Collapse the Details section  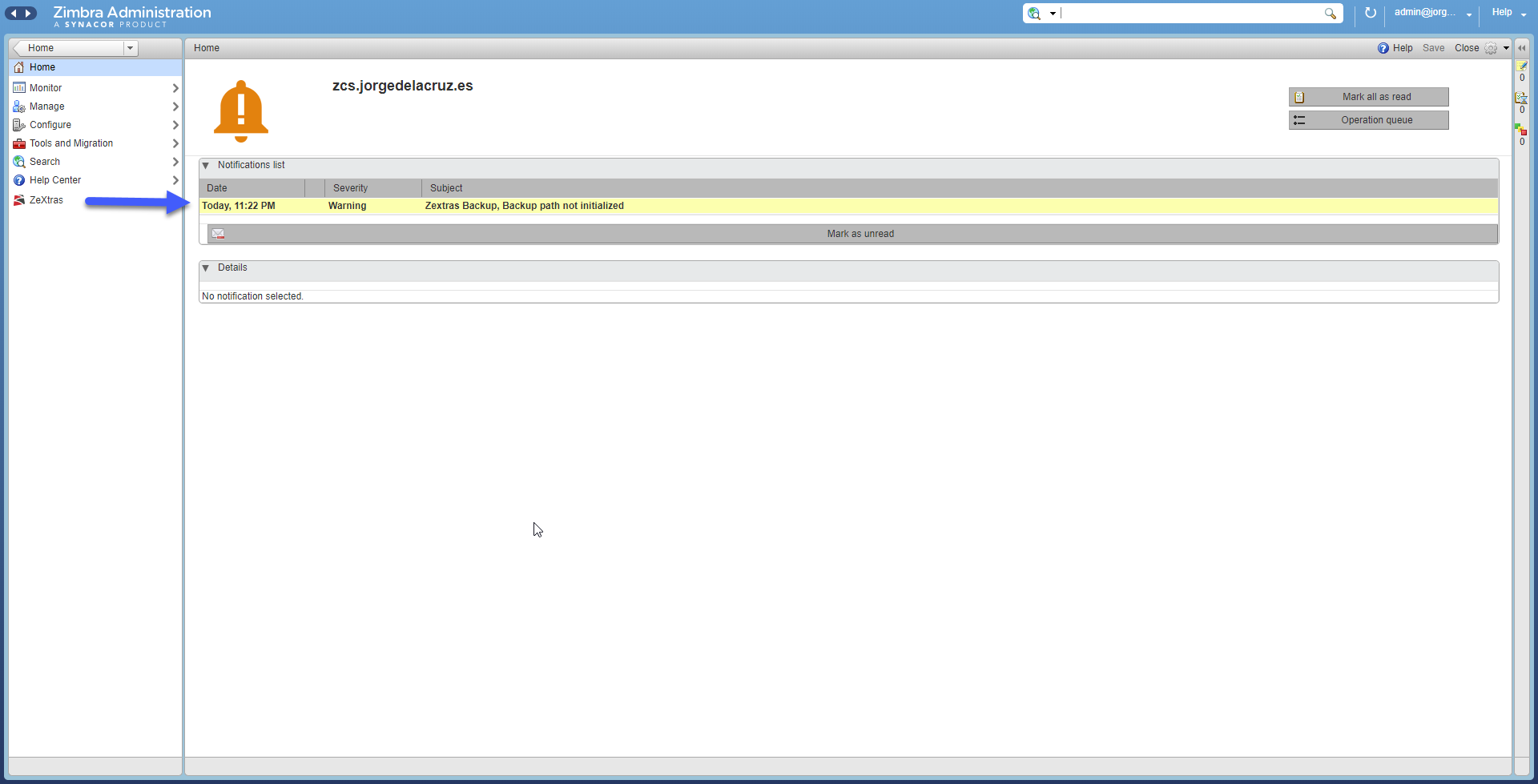pyautogui.click(x=206, y=268)
